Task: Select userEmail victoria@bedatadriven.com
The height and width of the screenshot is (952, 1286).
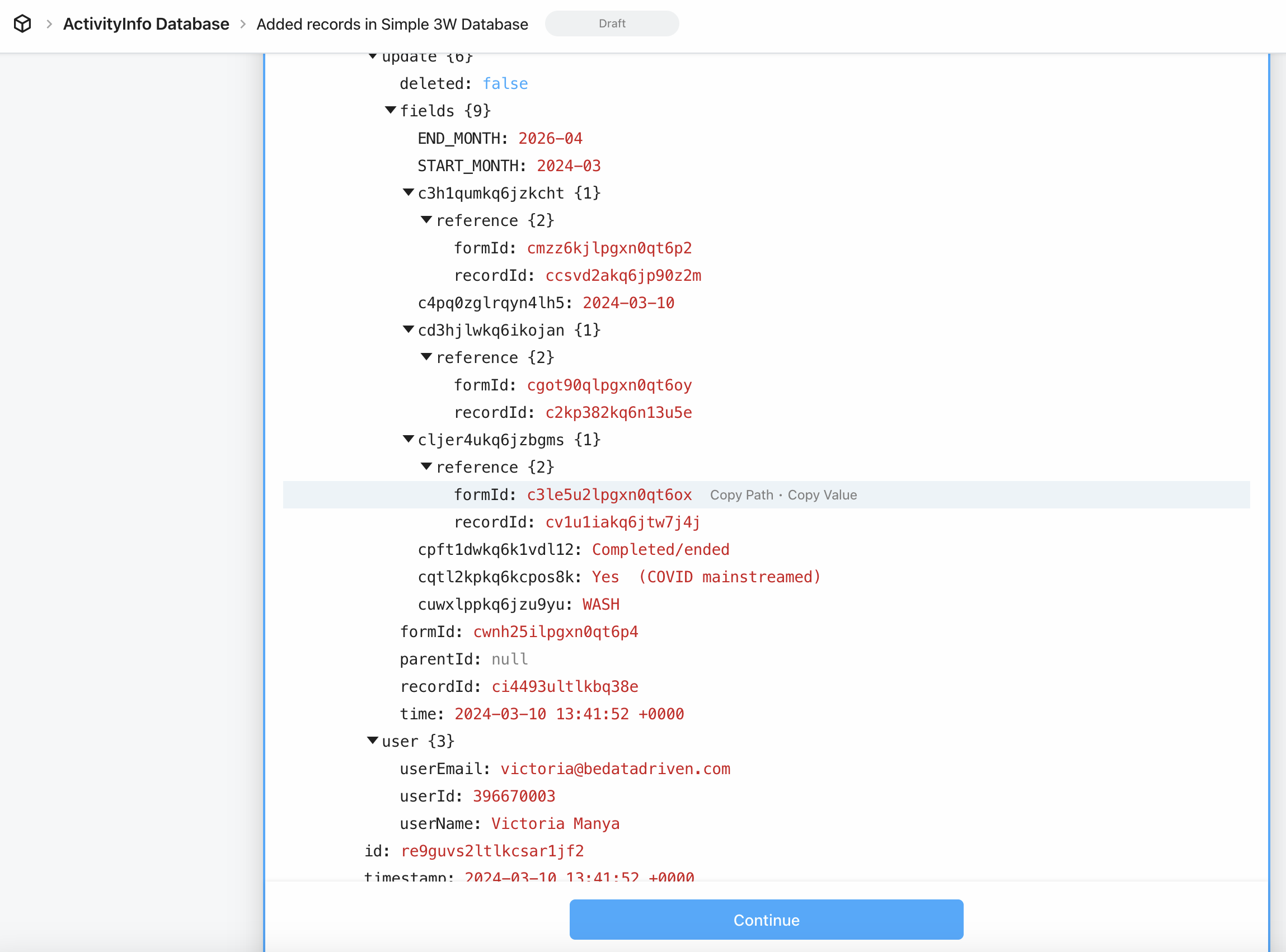Action: coord(615,769)
